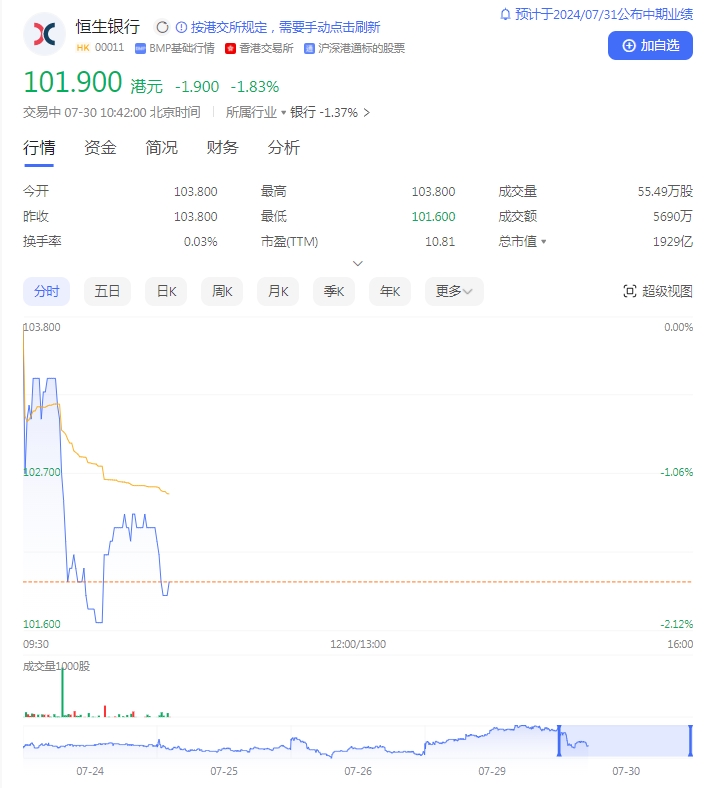Switch to 资金 tab
This screenshot has width=711, height=788.
pos(100,148)
